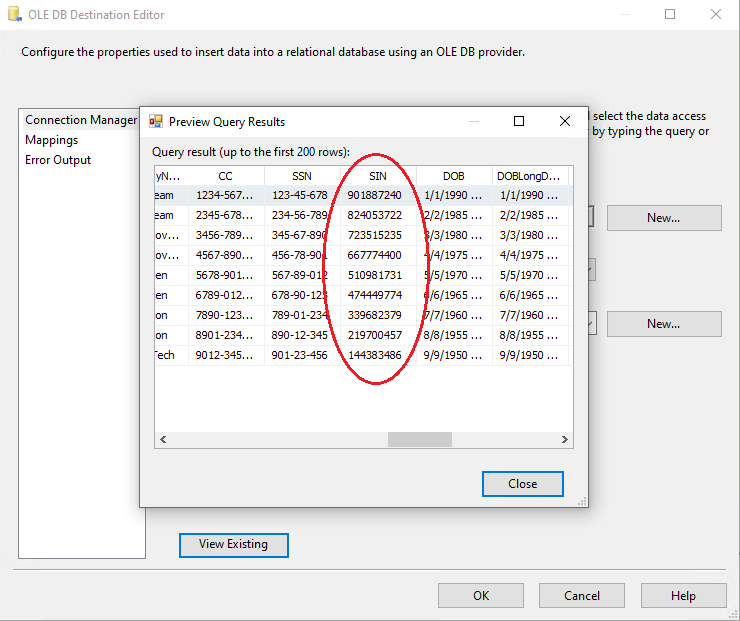Maximize the Preview Query Results dialog
The image size is (740, 621).
pos(519,121)
